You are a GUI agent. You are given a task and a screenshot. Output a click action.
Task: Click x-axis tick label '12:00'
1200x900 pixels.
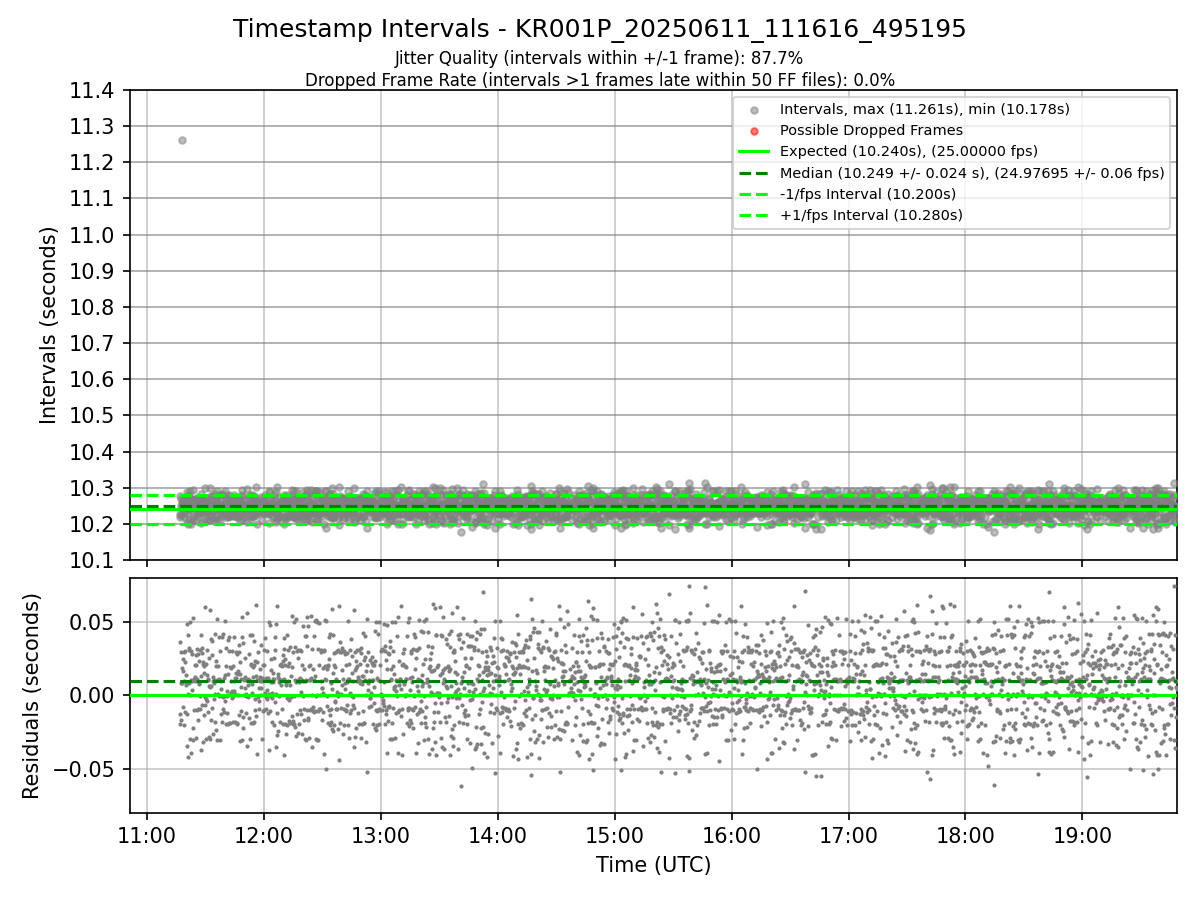pos(264,835)
